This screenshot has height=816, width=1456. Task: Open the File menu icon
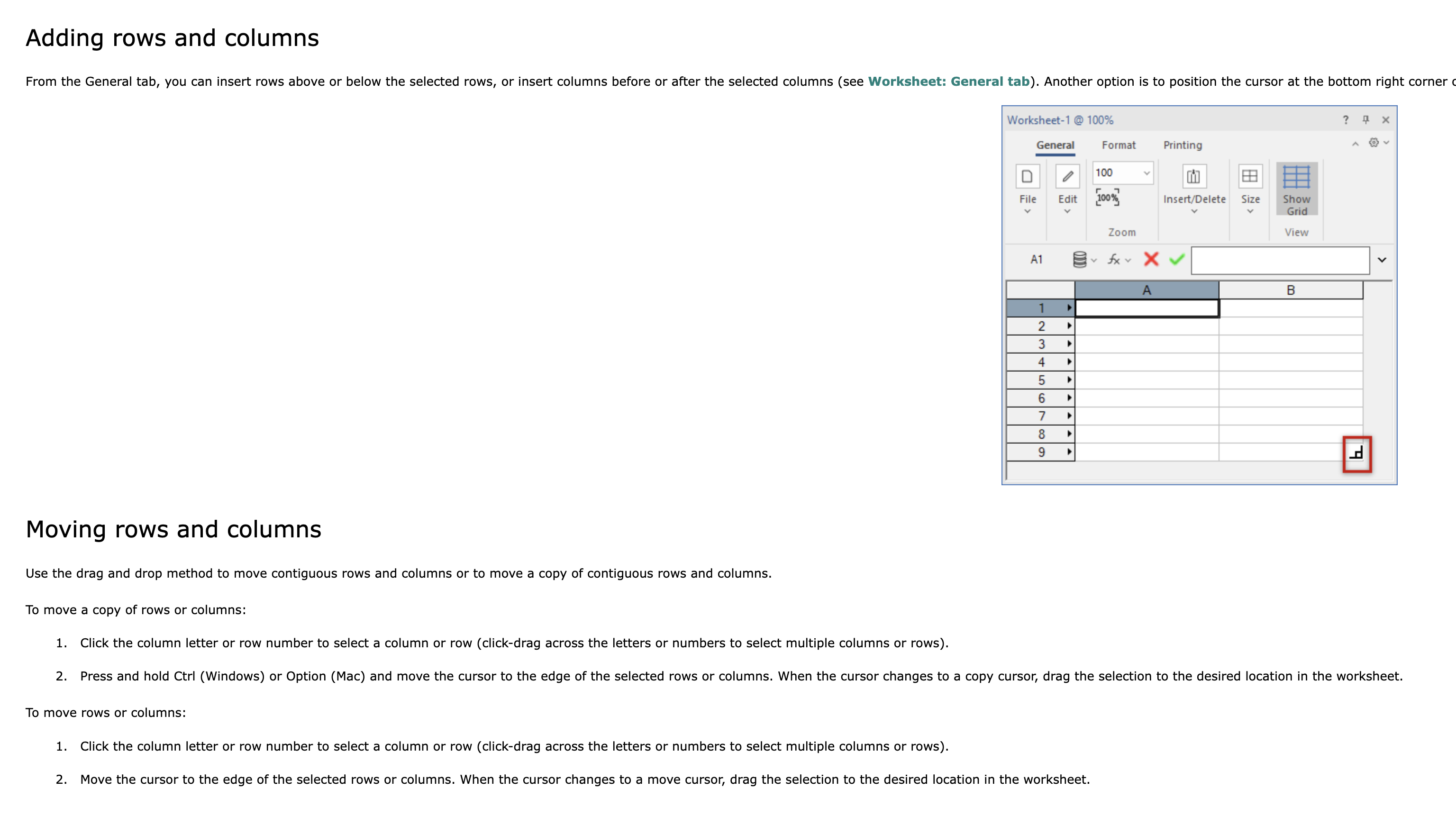pyautogui.click(x=1027, y=176)
